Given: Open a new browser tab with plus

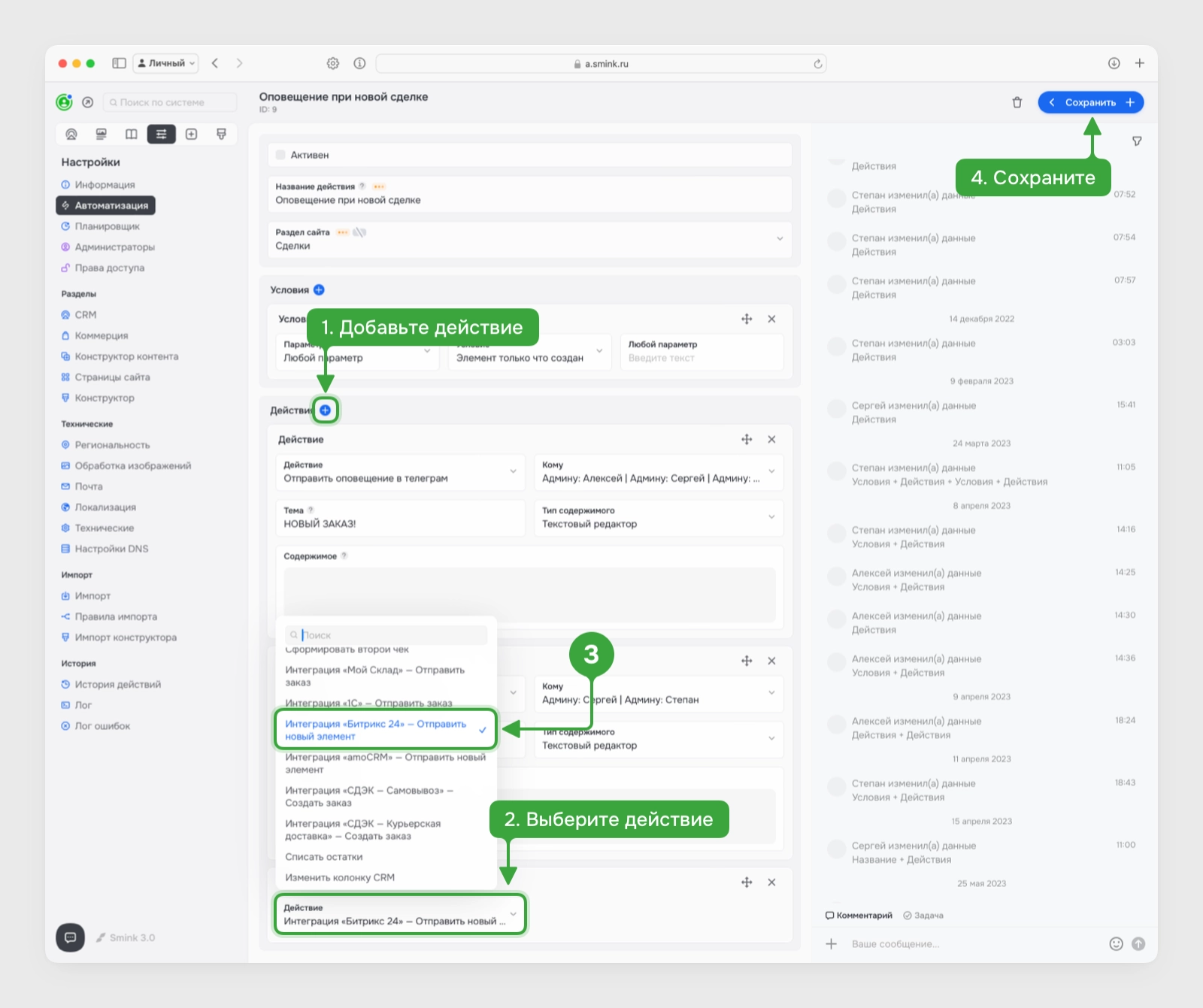Looking at the screenshot, I should point(1140,63).
